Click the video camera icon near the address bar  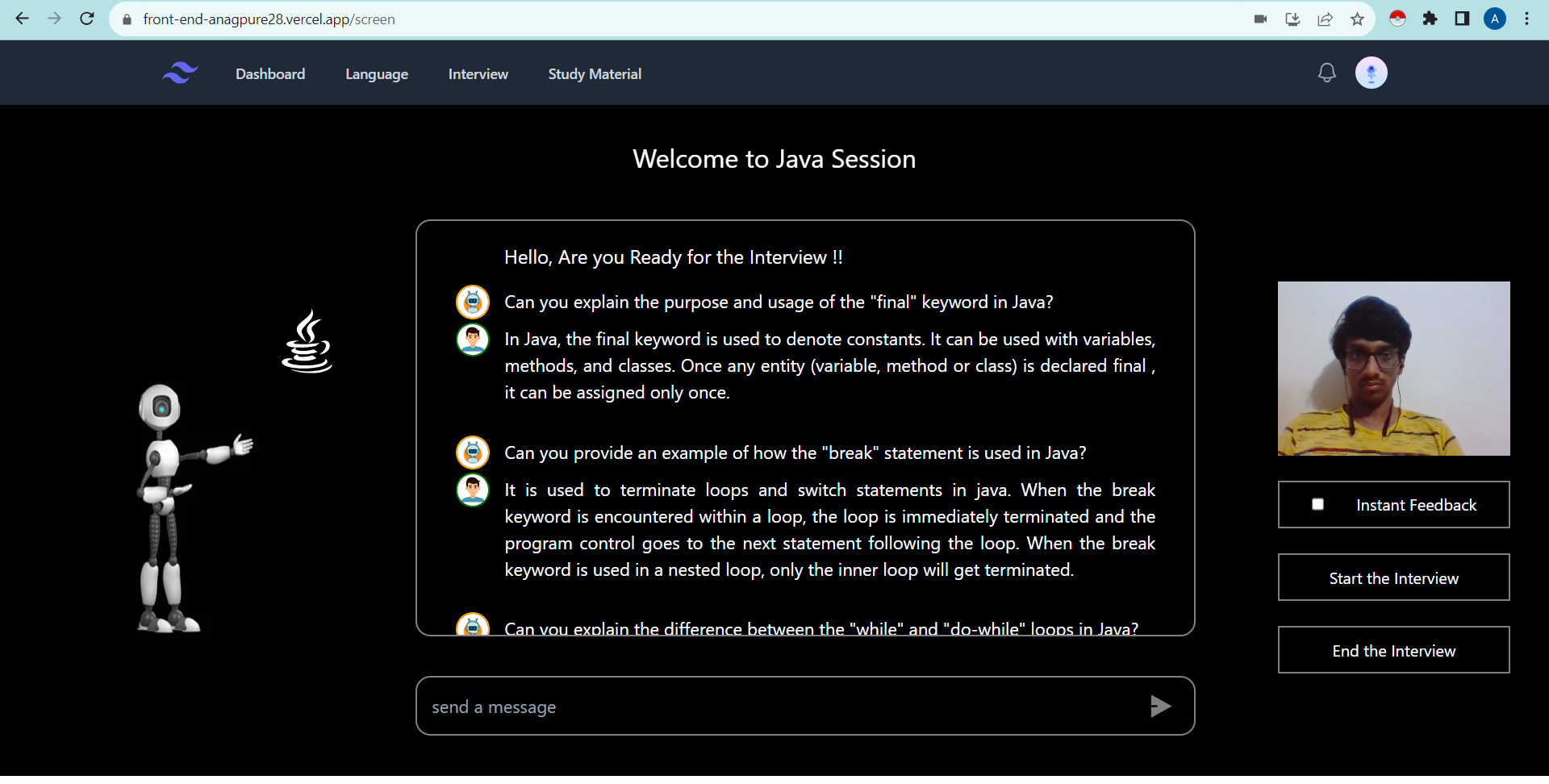pyautogui.click(x=1260, y=19)
